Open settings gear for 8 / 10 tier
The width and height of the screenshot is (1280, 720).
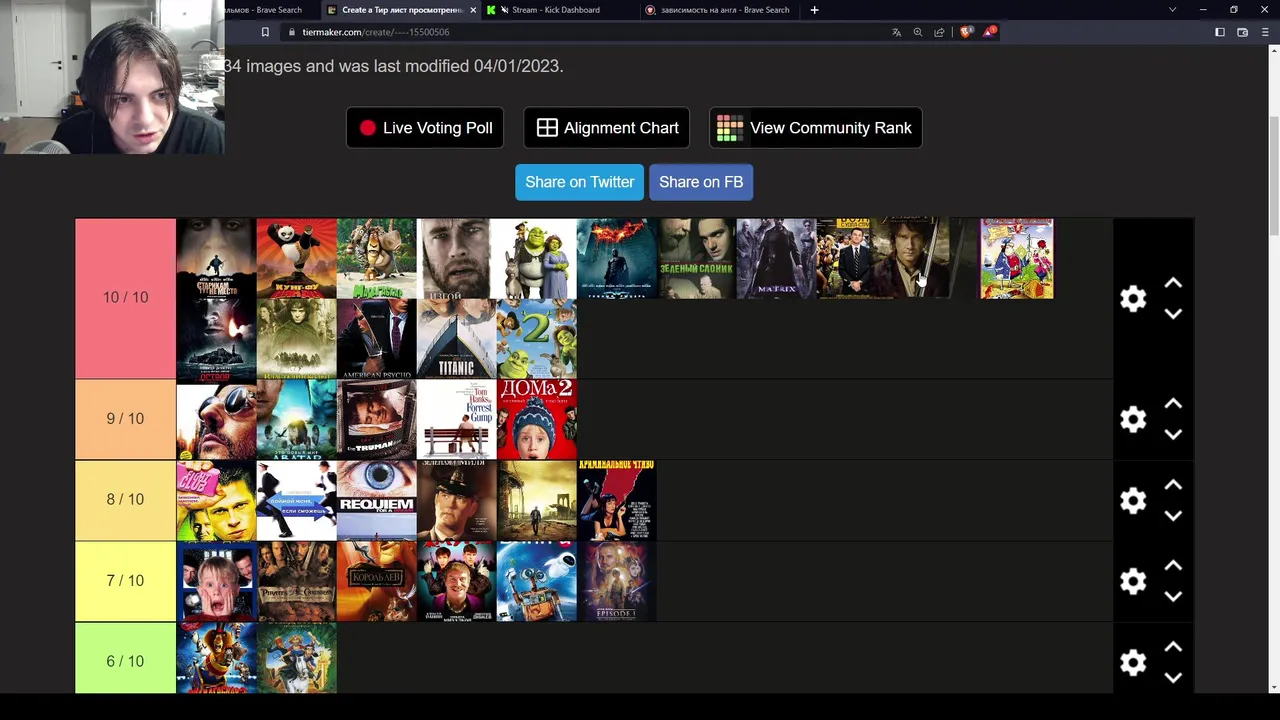(x=1133, y=500)
